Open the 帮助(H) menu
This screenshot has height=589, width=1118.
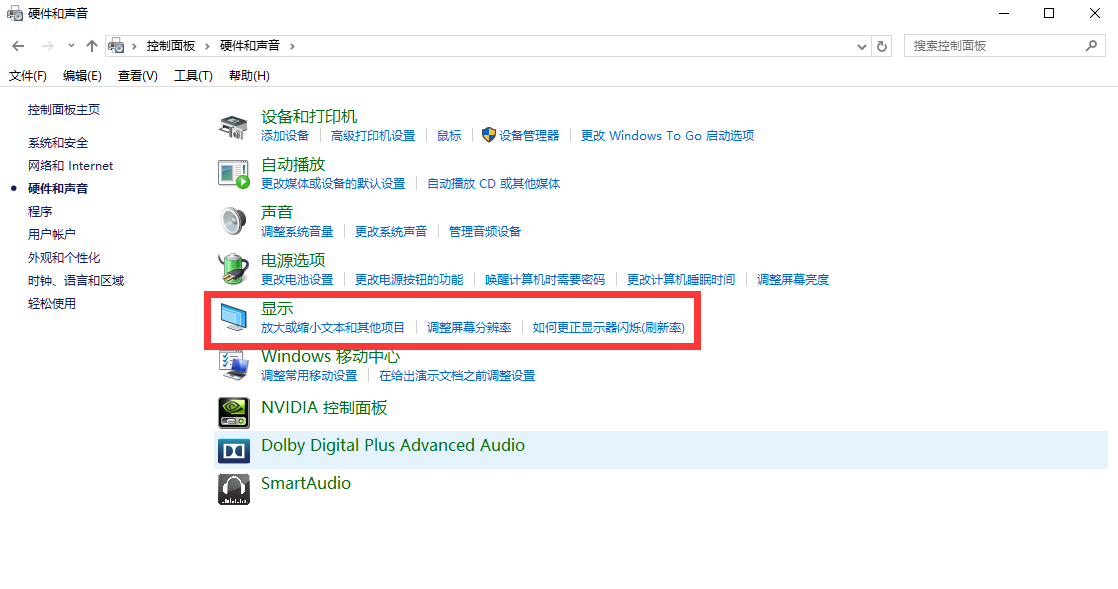click(249, 76)
